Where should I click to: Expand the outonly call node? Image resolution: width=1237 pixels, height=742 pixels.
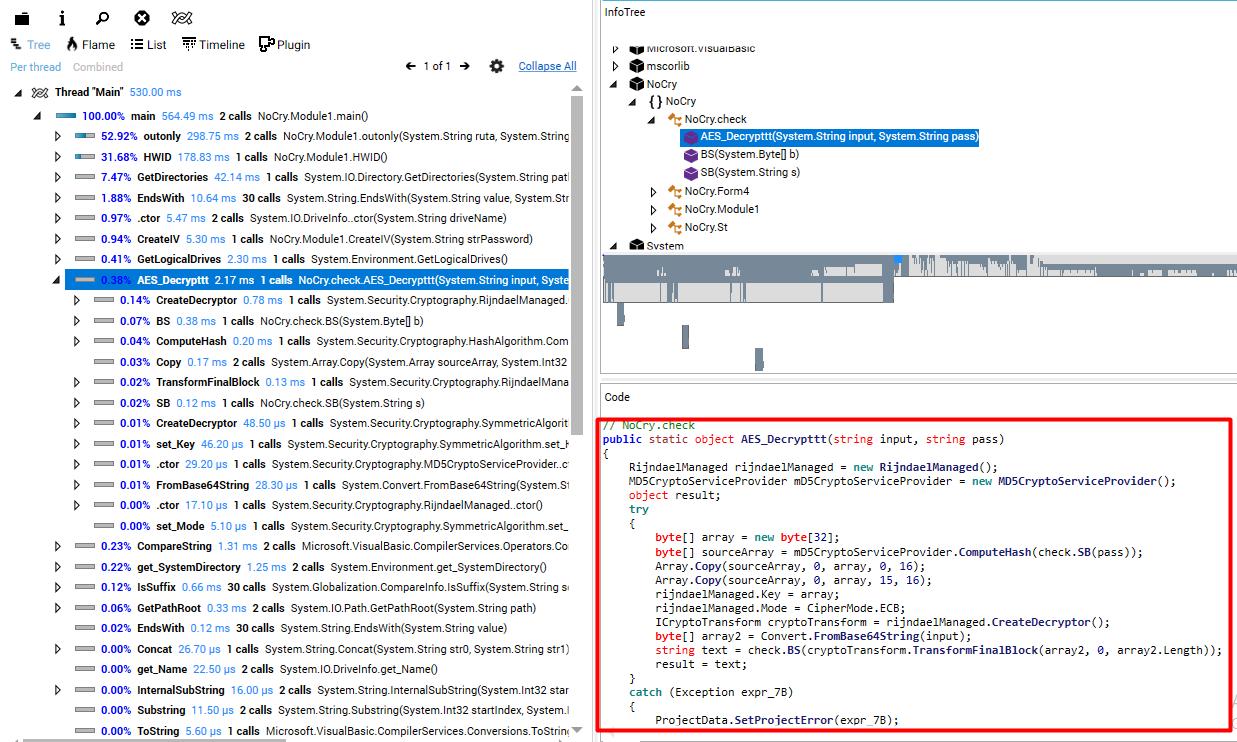pyautogui.click(x=58, y=136)
